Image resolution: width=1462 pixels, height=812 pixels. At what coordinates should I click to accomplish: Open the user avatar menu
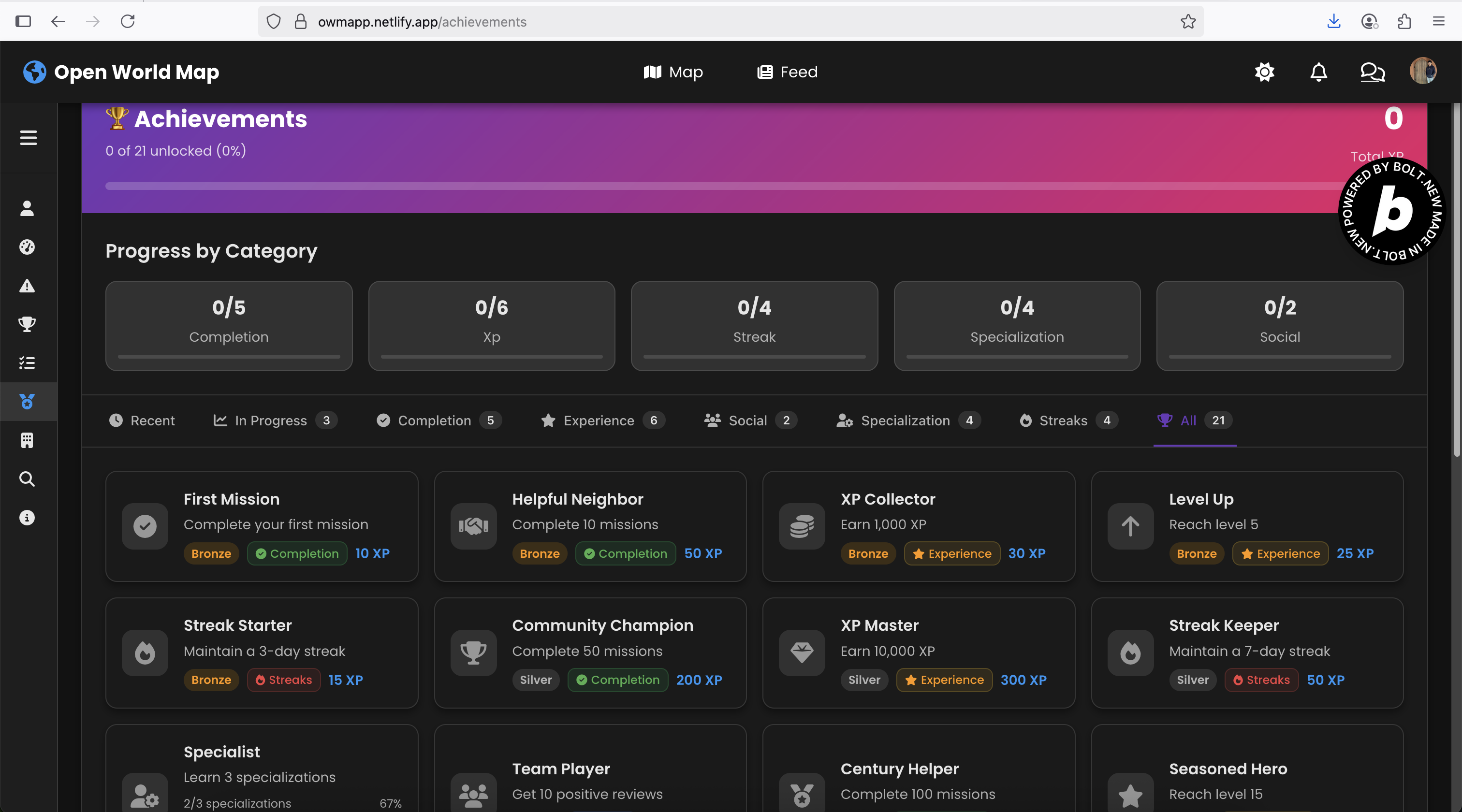pos(1423,71)
